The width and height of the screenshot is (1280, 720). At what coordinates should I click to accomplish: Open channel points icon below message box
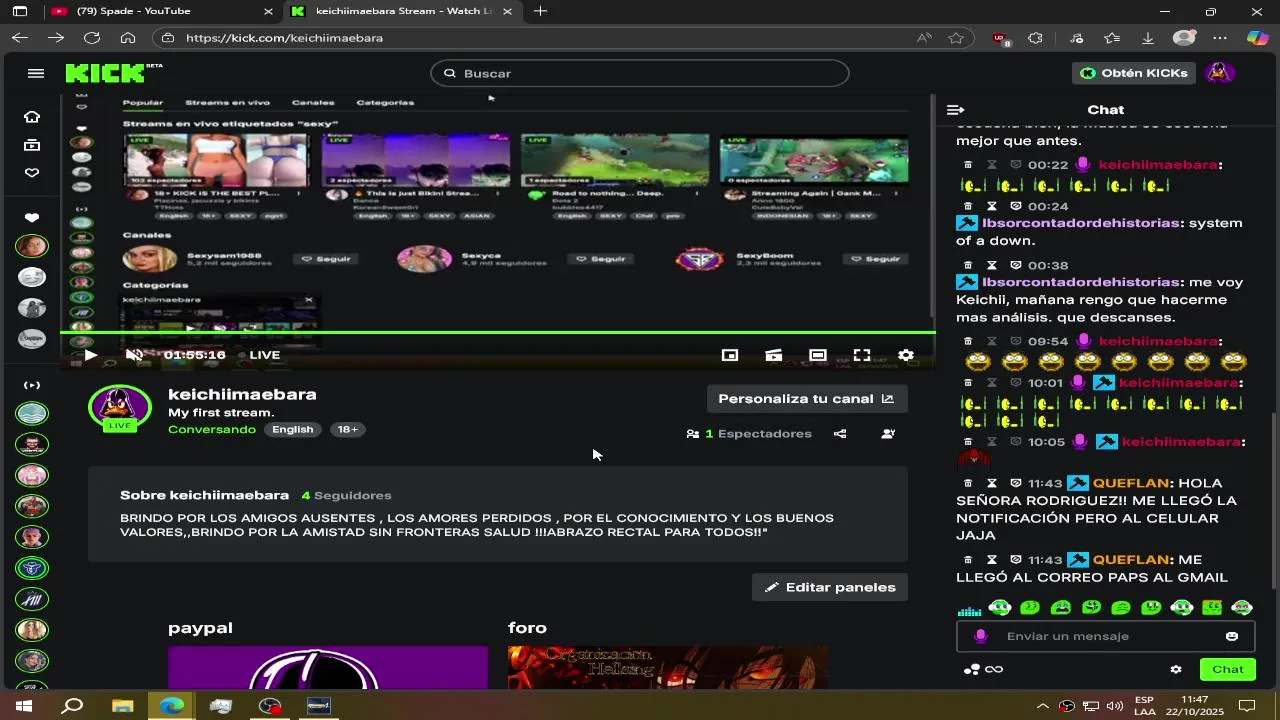[971, 670]
